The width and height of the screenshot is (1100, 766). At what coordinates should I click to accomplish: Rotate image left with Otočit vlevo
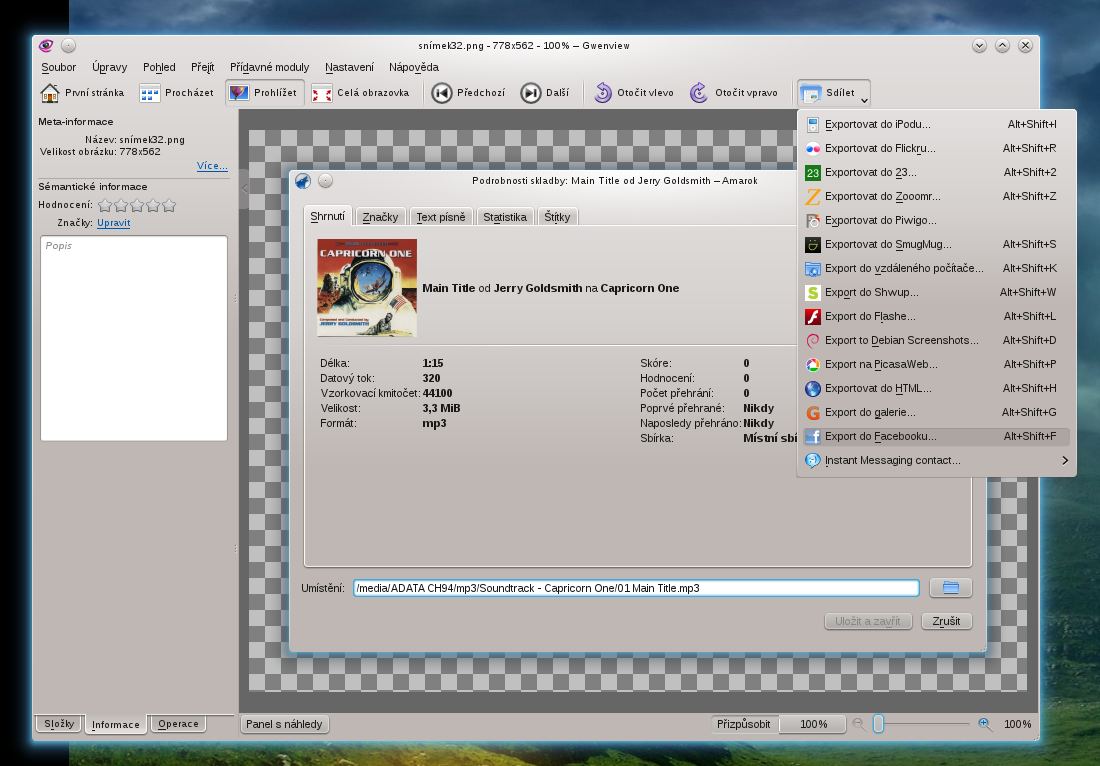603,93
